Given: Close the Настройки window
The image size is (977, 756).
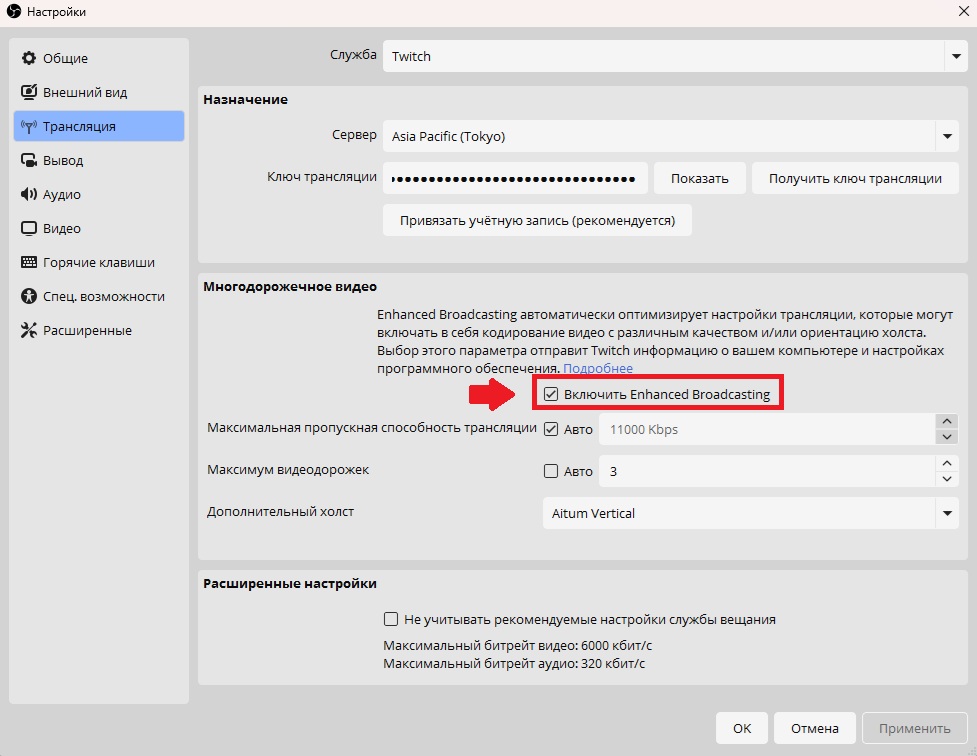Looking at the screenshot, I should [x=963, y=11].
